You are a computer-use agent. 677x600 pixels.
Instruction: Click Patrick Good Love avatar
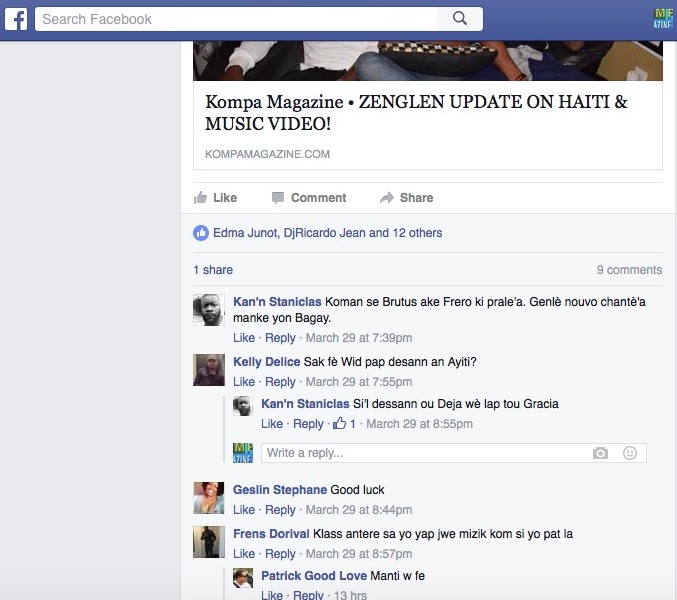243,578
